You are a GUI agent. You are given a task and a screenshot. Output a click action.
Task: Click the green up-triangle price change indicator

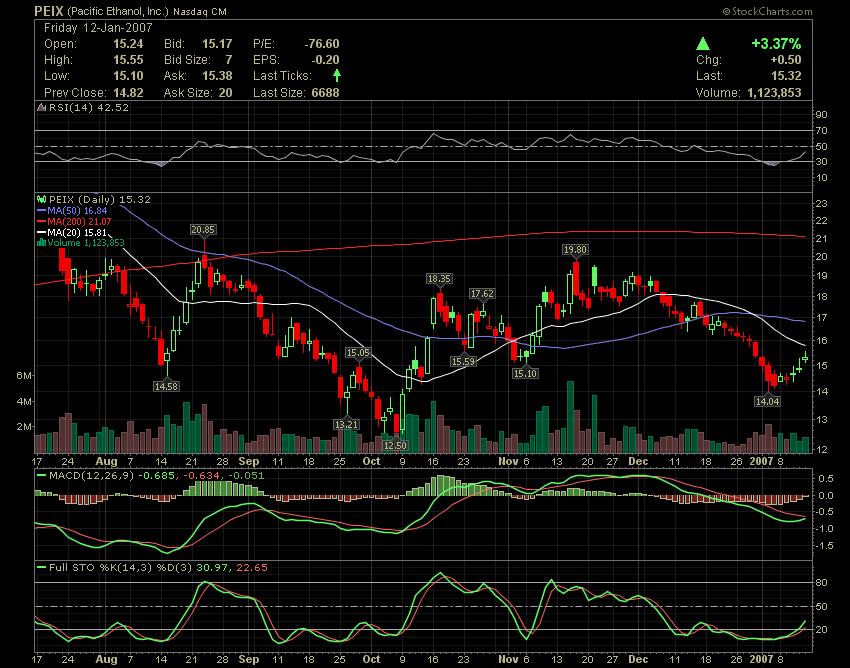pyautogui.click(x=703, y=43)
